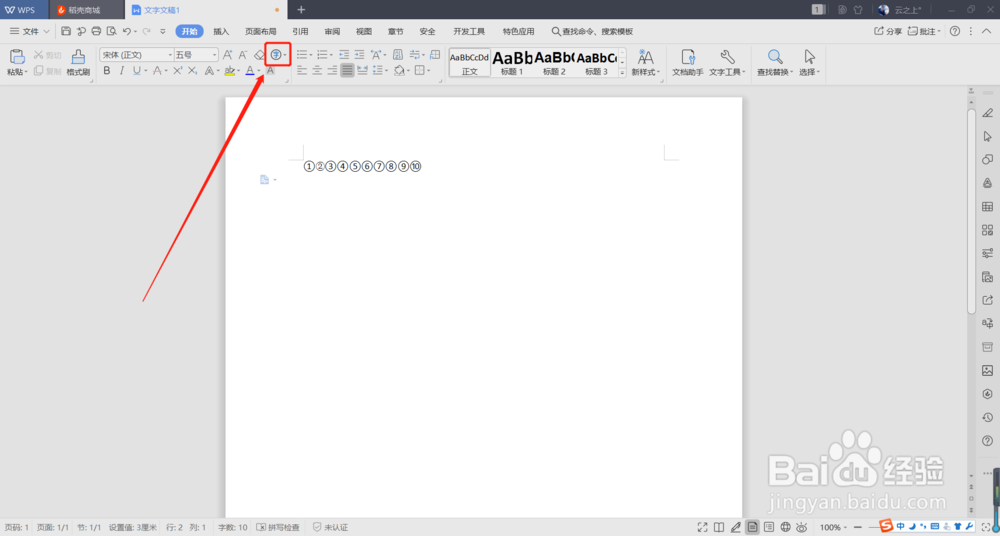The image size is (1000, 536).
Task: Click the history clock icon in right sidebar
Action: [x=987, y=417]
